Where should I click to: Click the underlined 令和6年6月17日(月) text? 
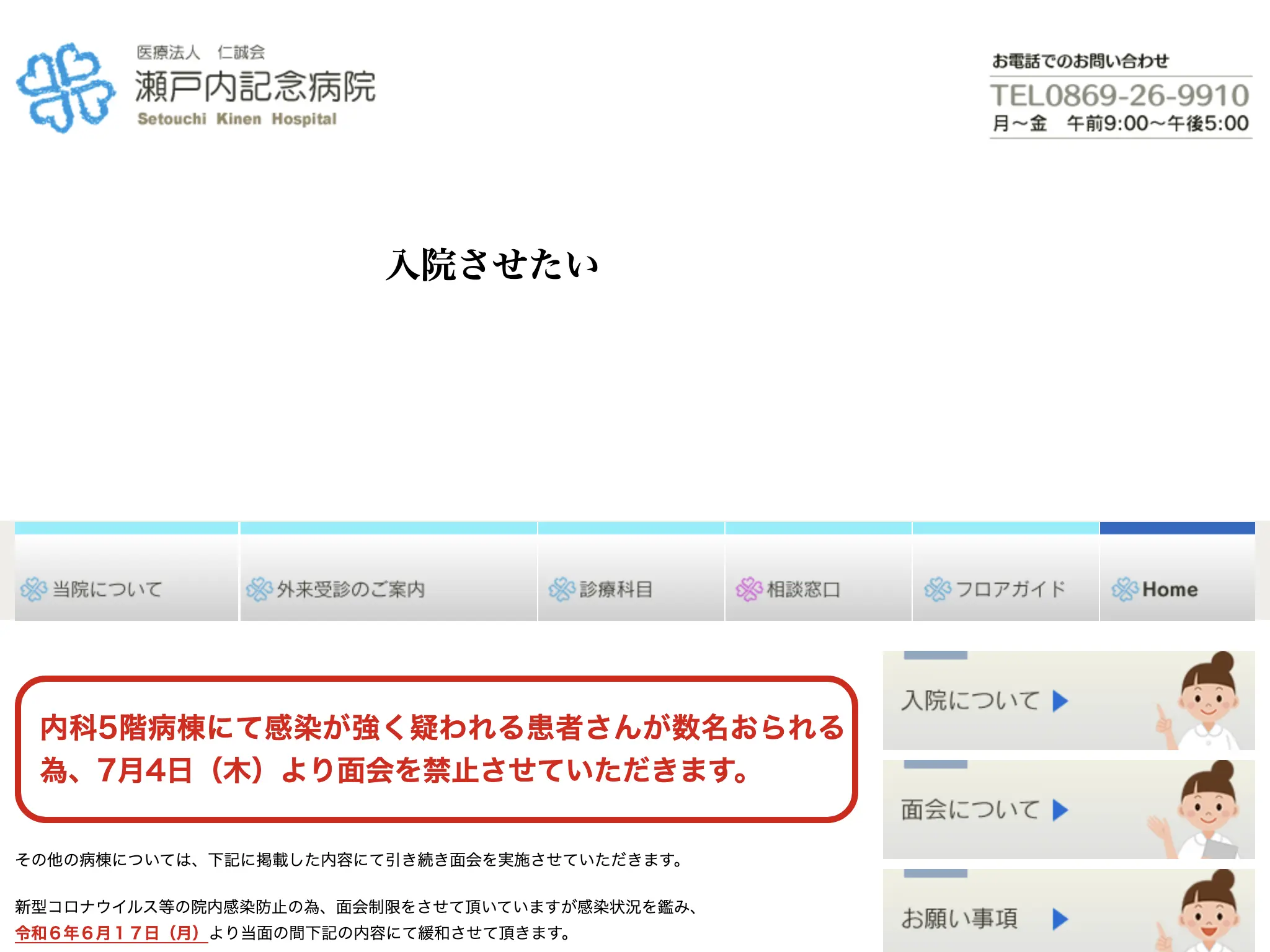pyautogui.click(x=111, y=933)
